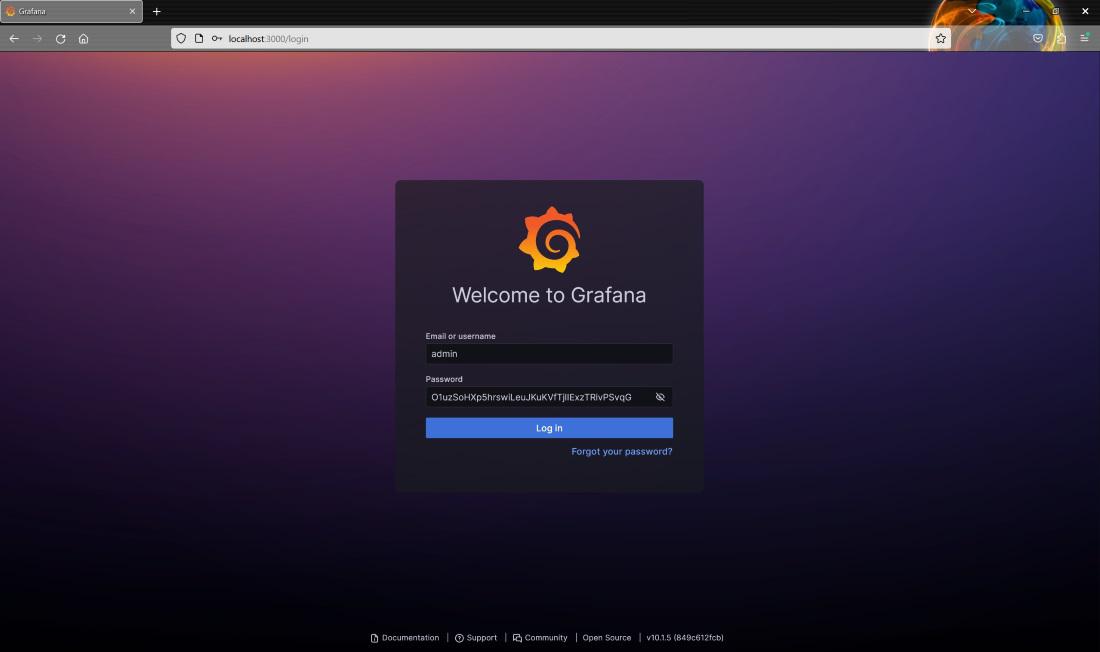1100x652 pixels.
Task: Select the Grafana browser tab
Action: (x=71, y=11)
